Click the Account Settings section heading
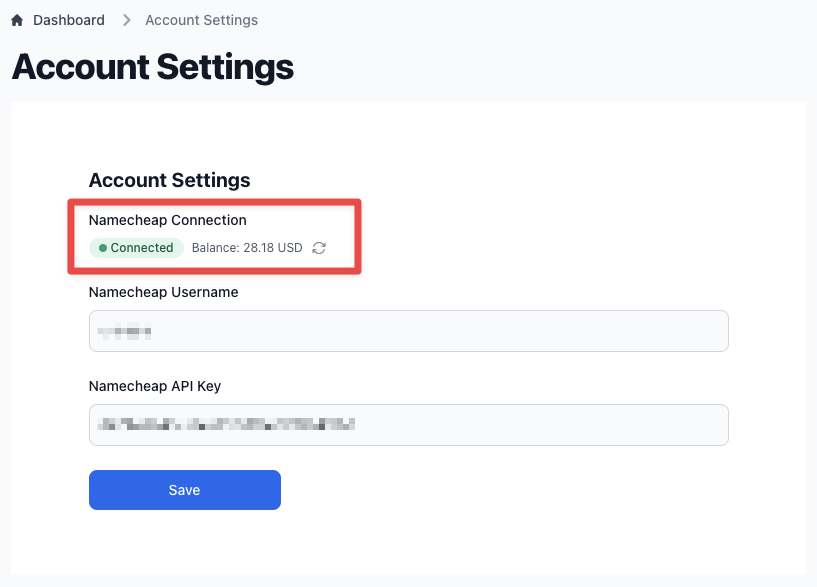This screenshot has height=587, width=817. click(169, 180)
